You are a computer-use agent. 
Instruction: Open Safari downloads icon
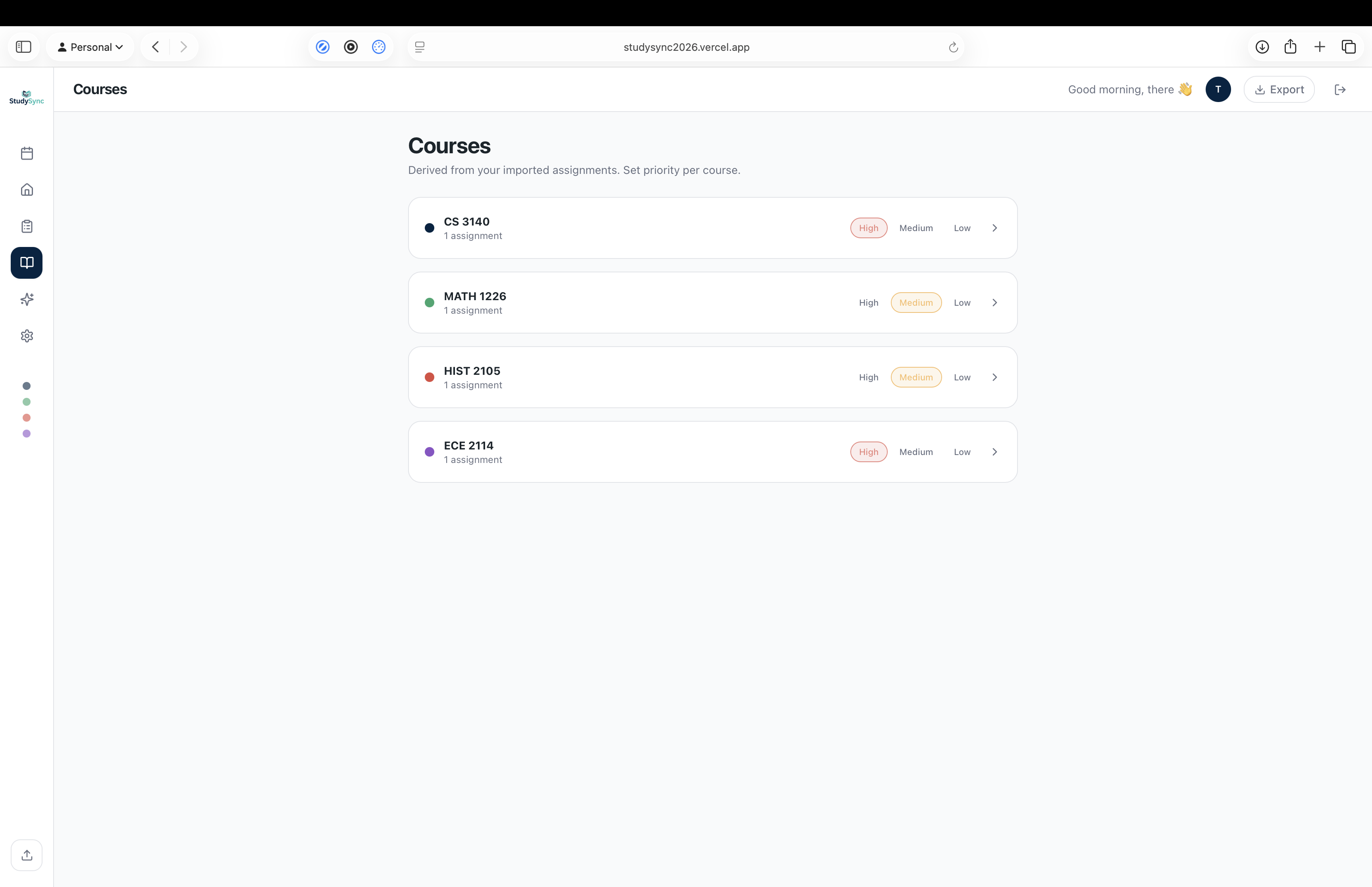pos(1262,47)
